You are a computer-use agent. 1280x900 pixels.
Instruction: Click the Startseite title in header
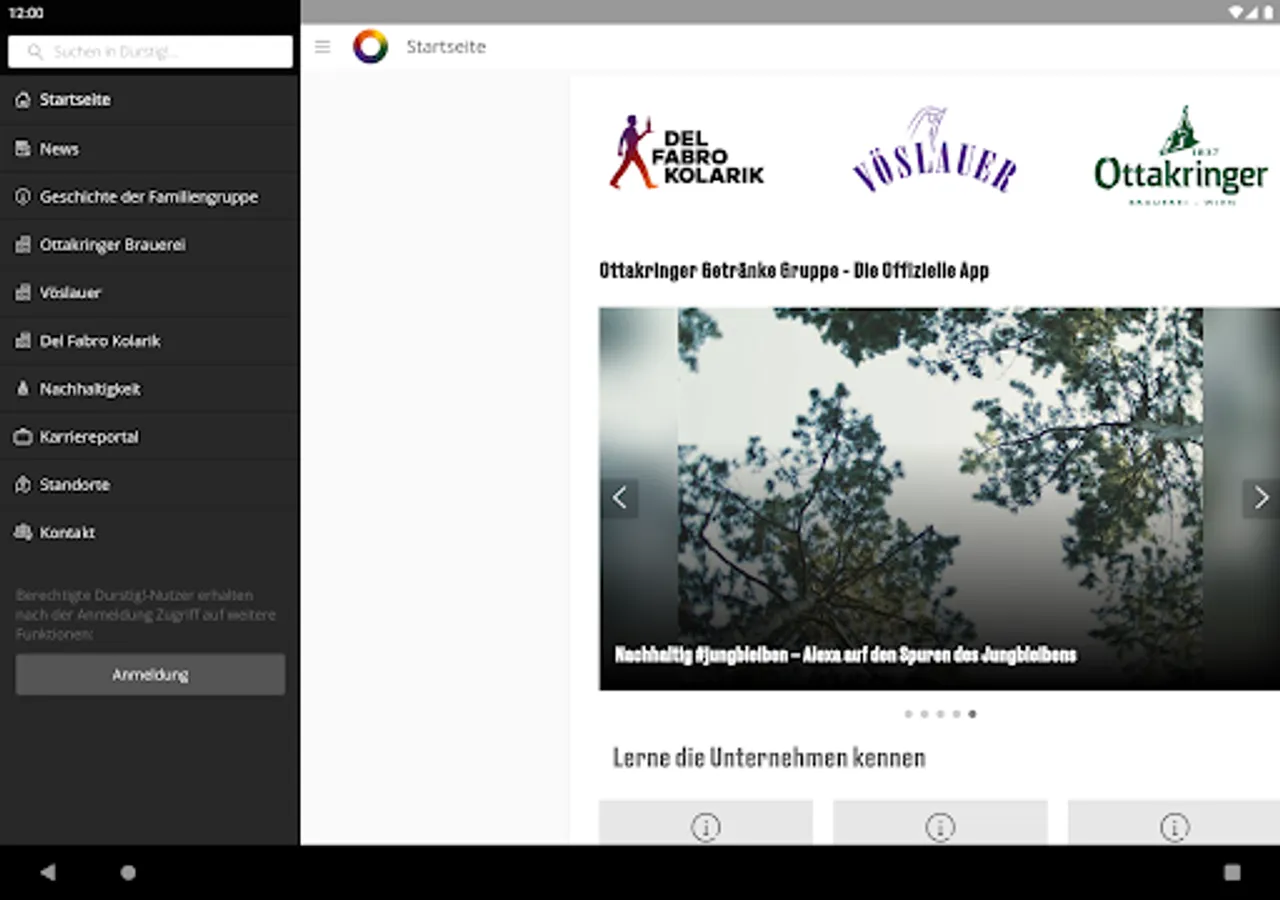pyautogui.click(x=446, y=47)
